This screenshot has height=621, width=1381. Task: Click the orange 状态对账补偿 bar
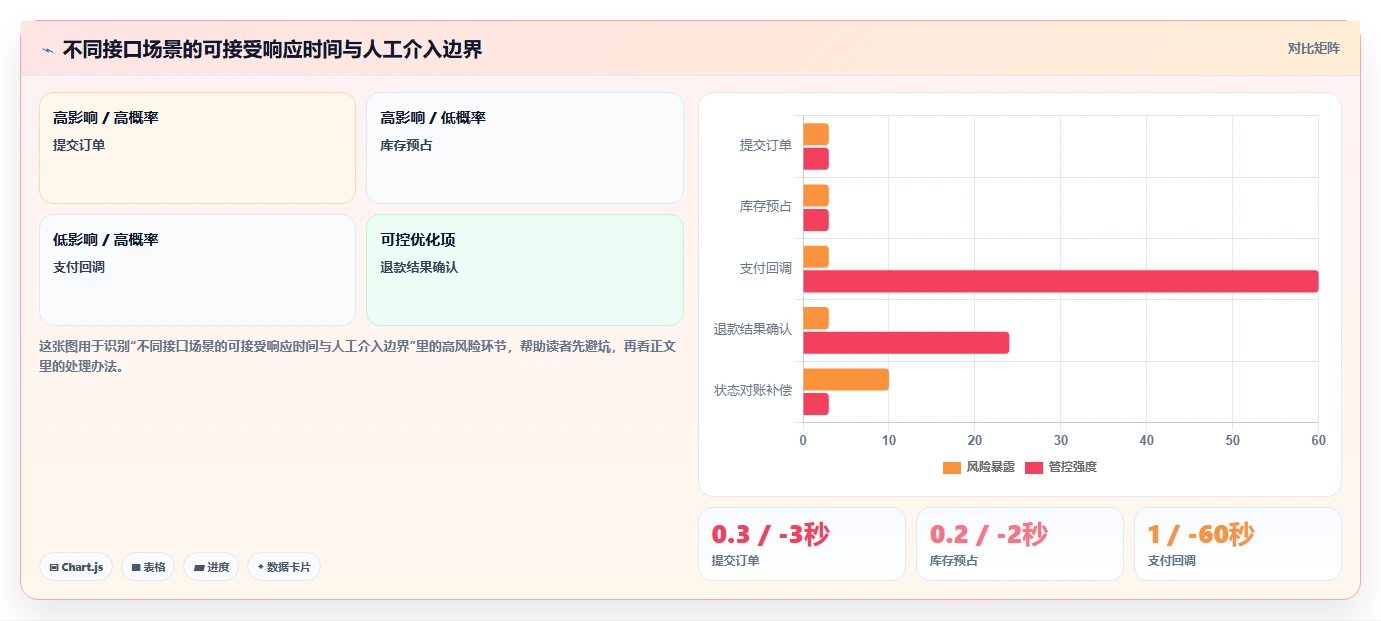tap(846, 379)
